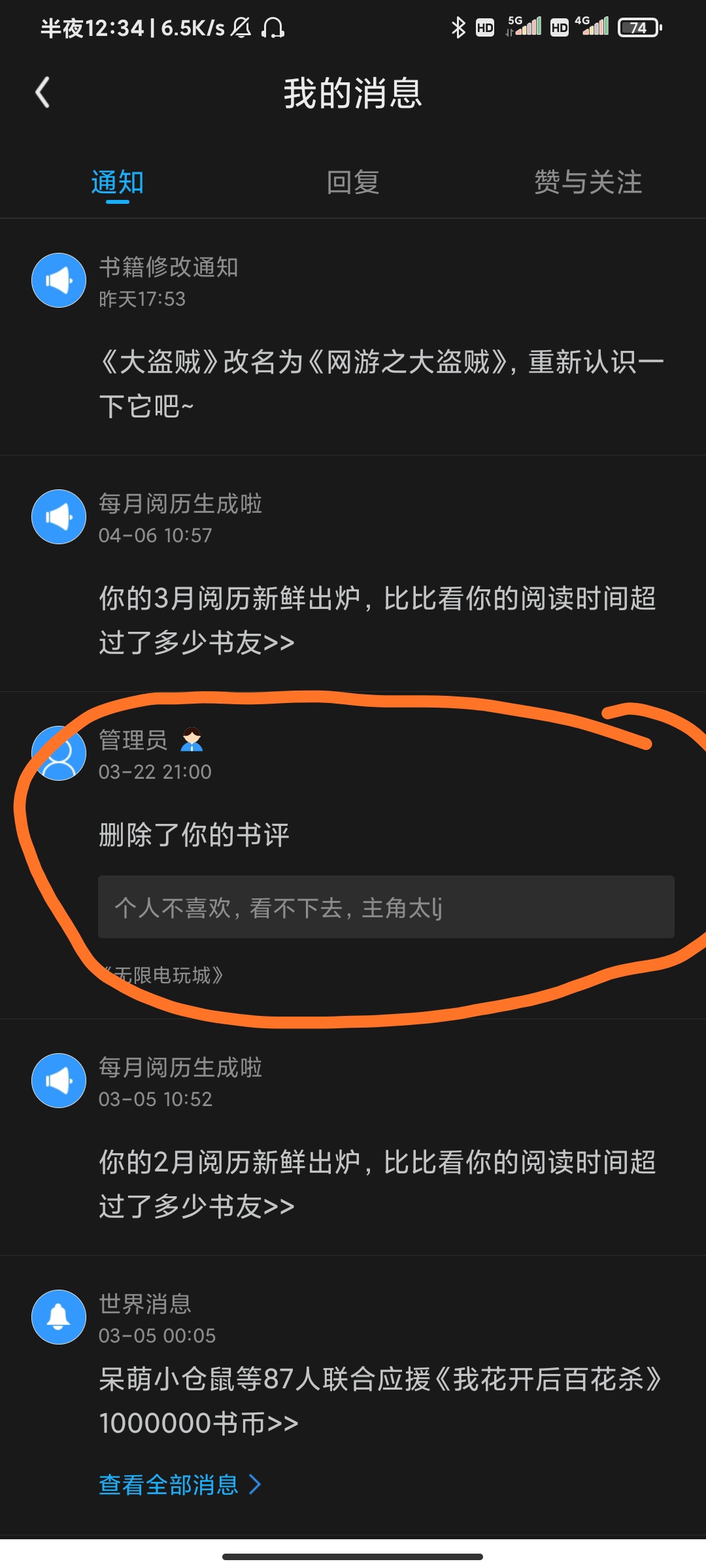Open 查看全部消息 link
The height and width of the screenshot is (1568, 706).
click(169, 1484)
